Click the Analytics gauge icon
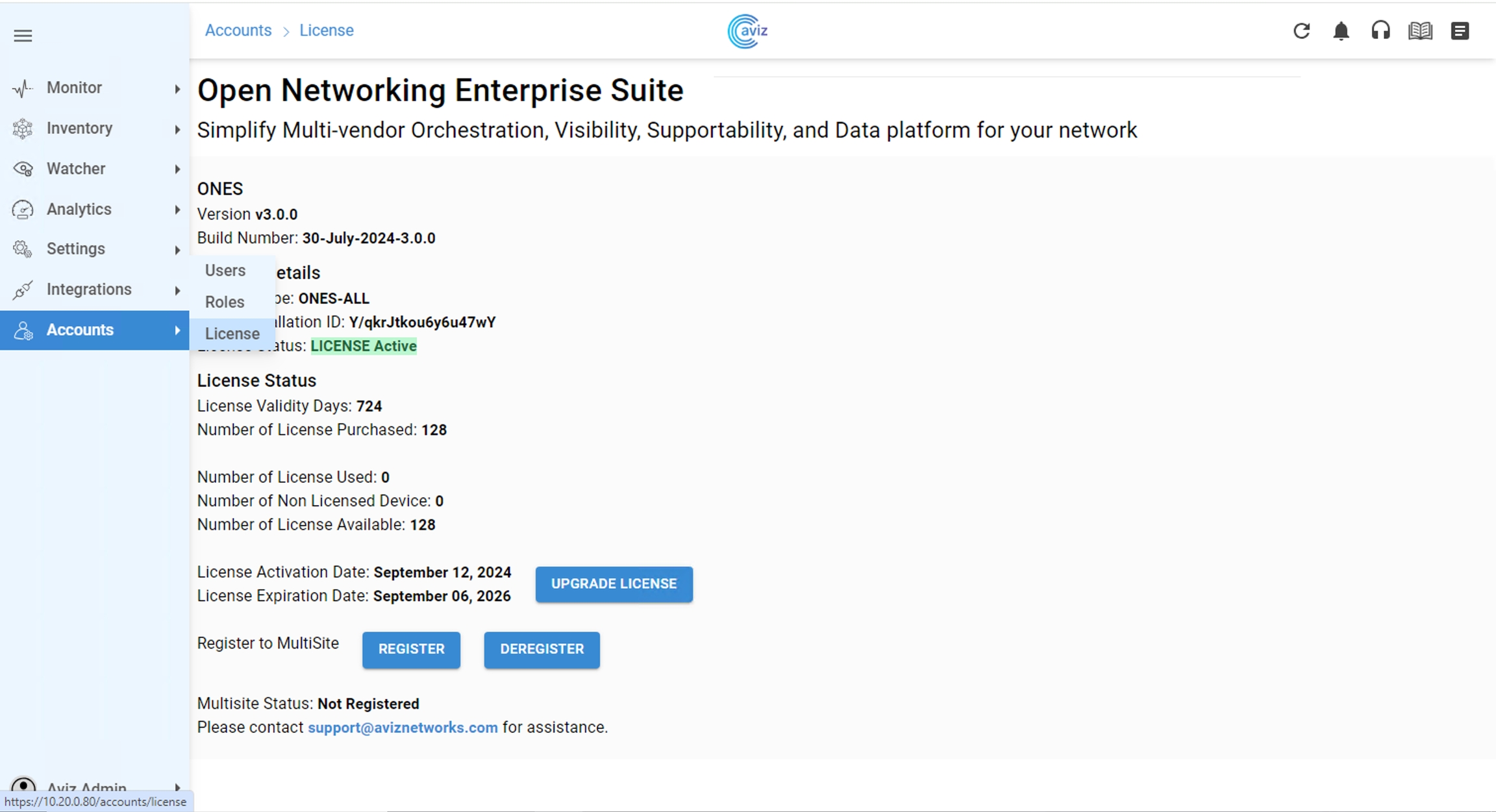1496x812 pixels. 23,210
